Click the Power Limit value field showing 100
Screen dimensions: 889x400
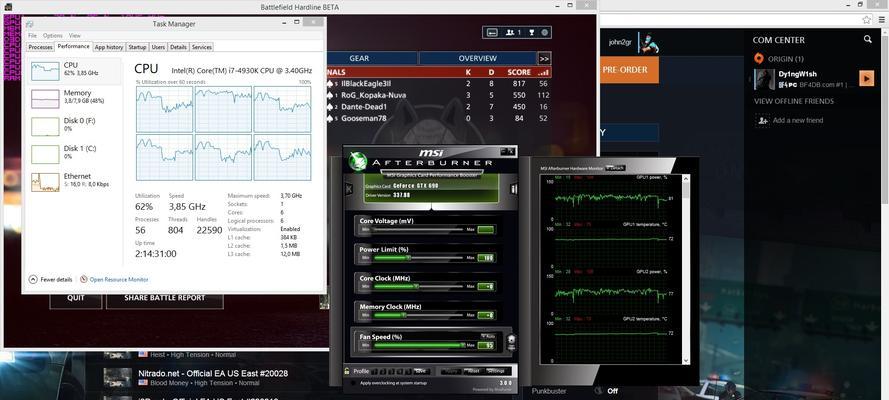(486, 258)
